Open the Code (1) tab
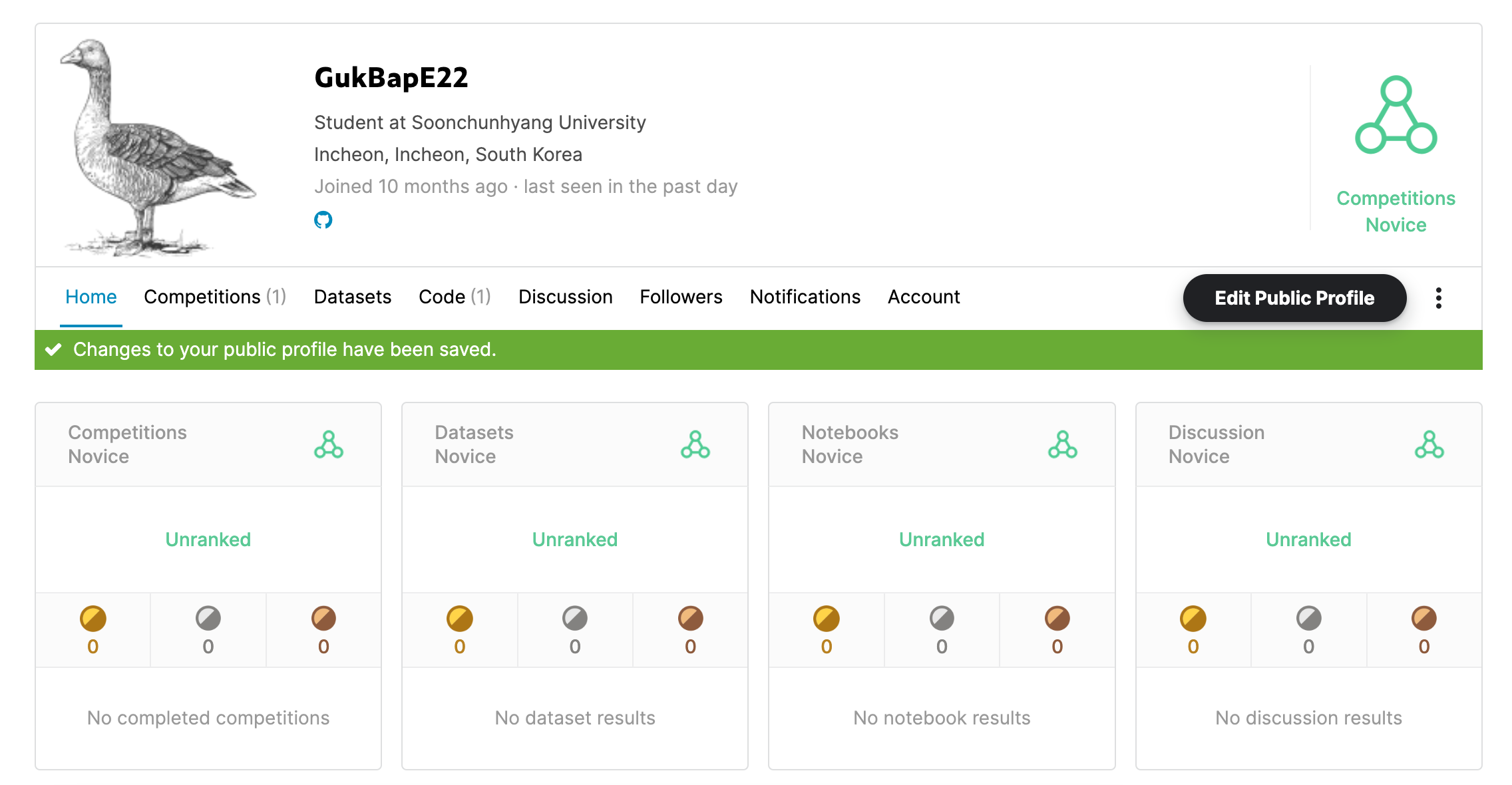 coord(455,297)
